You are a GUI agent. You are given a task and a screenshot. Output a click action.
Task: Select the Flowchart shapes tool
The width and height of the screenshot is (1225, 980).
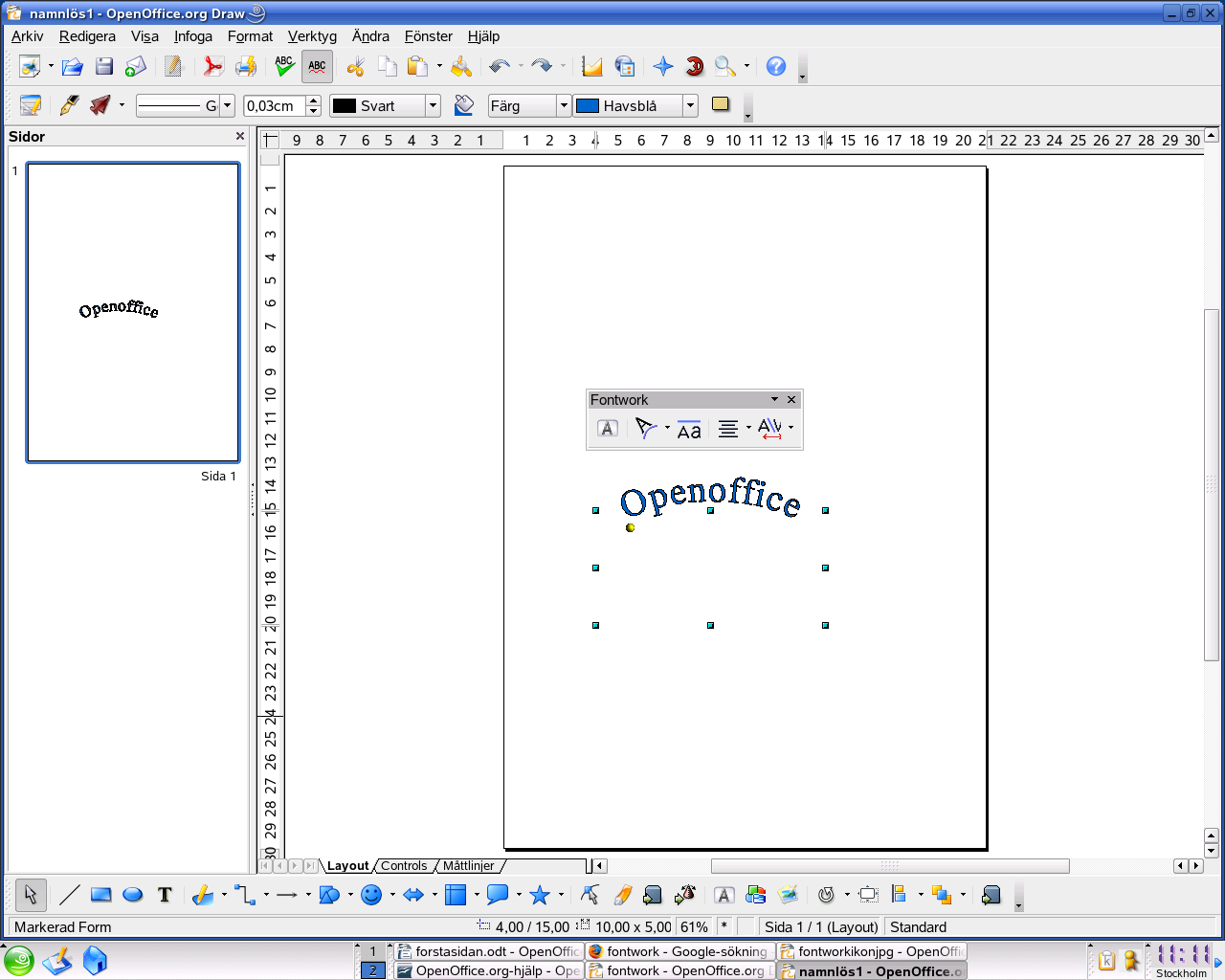point(456,895)
